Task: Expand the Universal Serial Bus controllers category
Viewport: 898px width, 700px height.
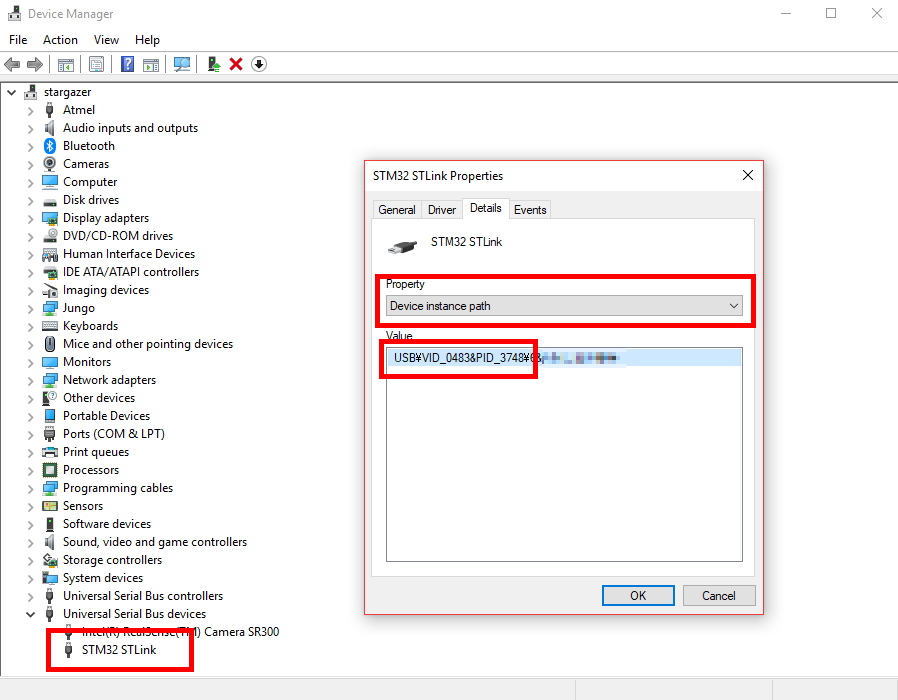Action: pyautogui.click(x=30, y=596)
